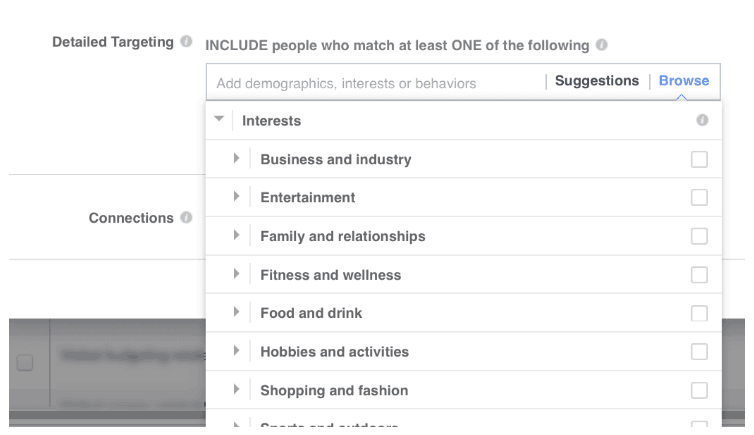Check the Entertainment checkbox
Image resolution: width=754 pixels, height=435 pixels.
click(699, 198)
